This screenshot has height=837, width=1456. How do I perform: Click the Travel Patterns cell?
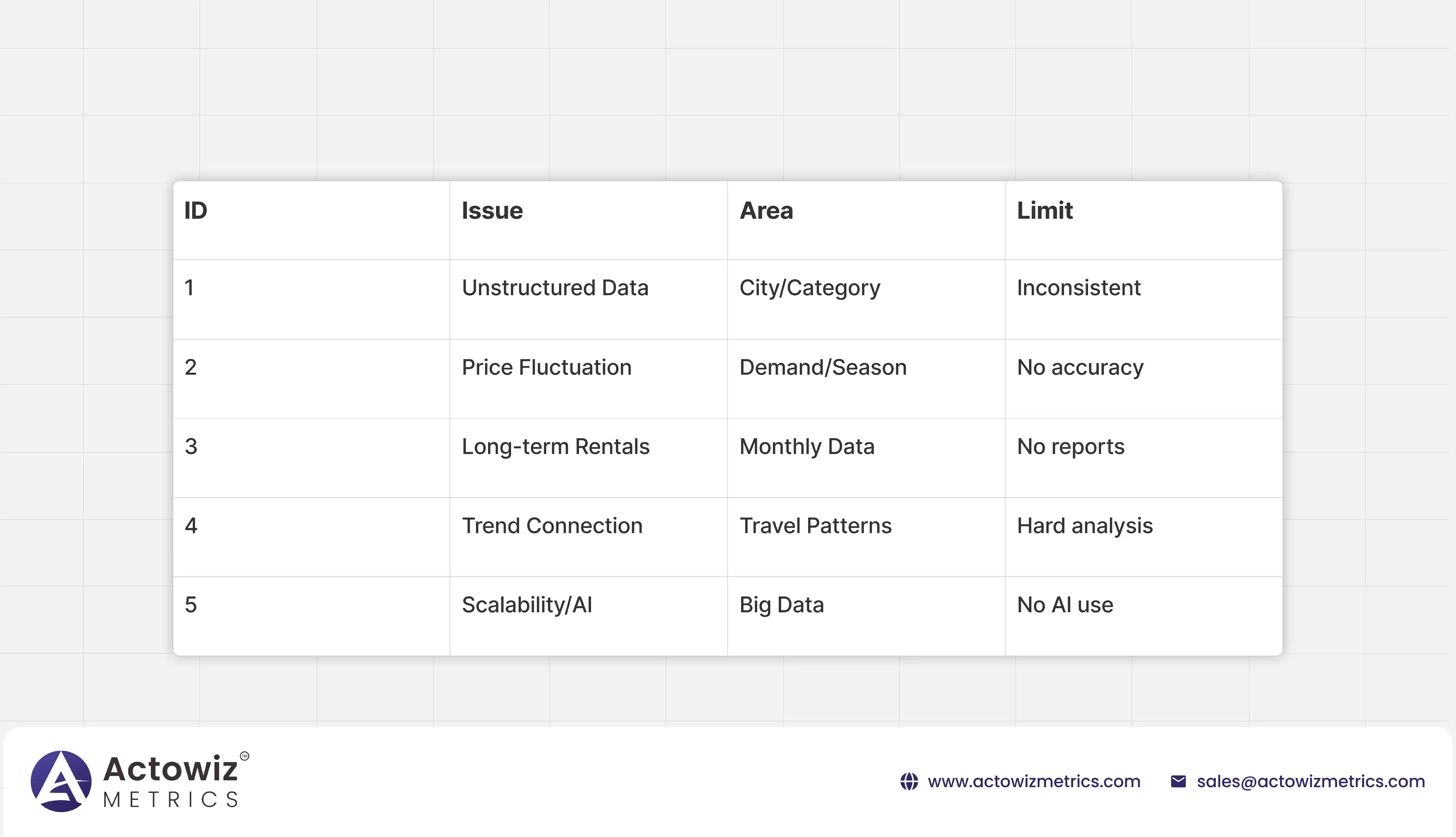(x=815, y=526)
